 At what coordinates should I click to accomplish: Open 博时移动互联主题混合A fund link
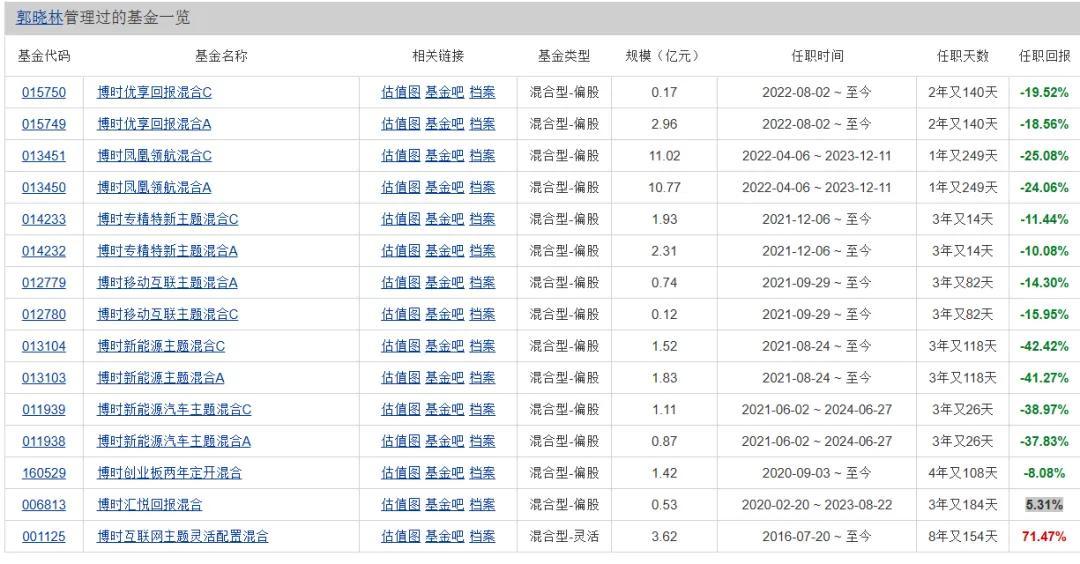tap(167, 282)
